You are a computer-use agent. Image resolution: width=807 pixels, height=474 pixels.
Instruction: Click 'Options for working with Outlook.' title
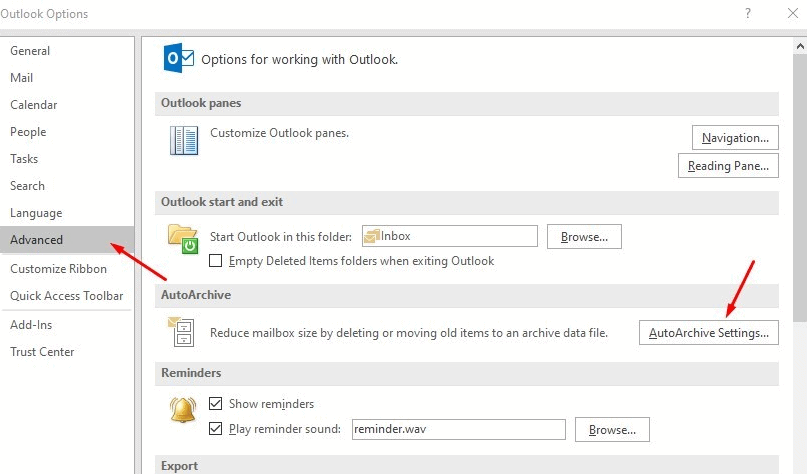coord(300,60)
